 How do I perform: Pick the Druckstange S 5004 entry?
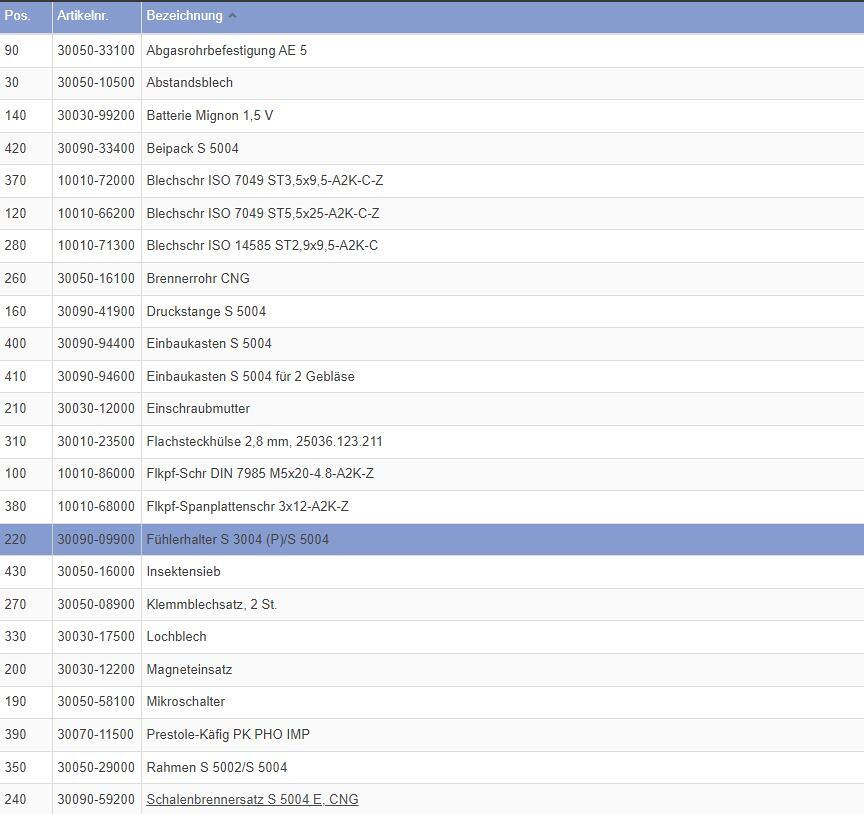(206, 311)
